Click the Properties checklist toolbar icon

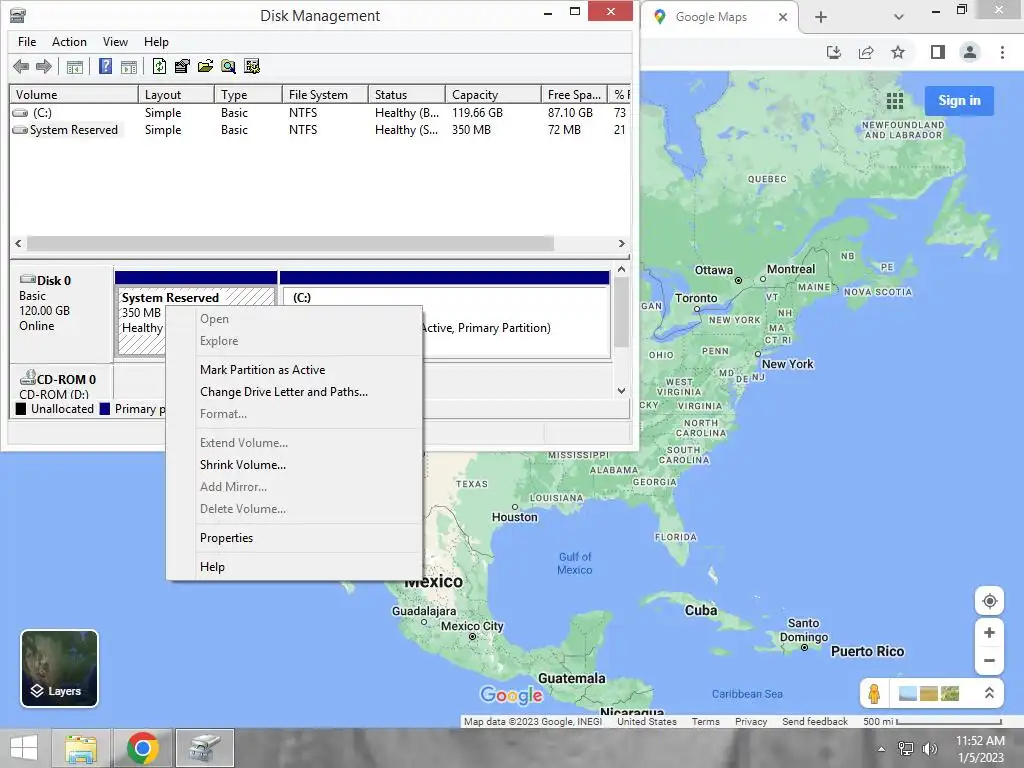click(182, 66)
